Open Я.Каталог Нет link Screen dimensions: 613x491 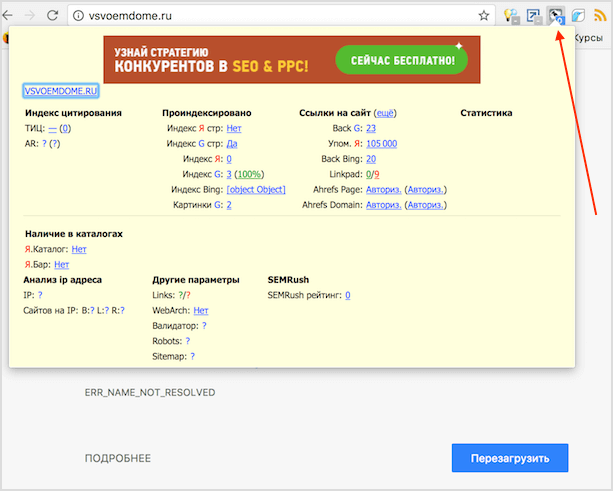coord(79,249)
